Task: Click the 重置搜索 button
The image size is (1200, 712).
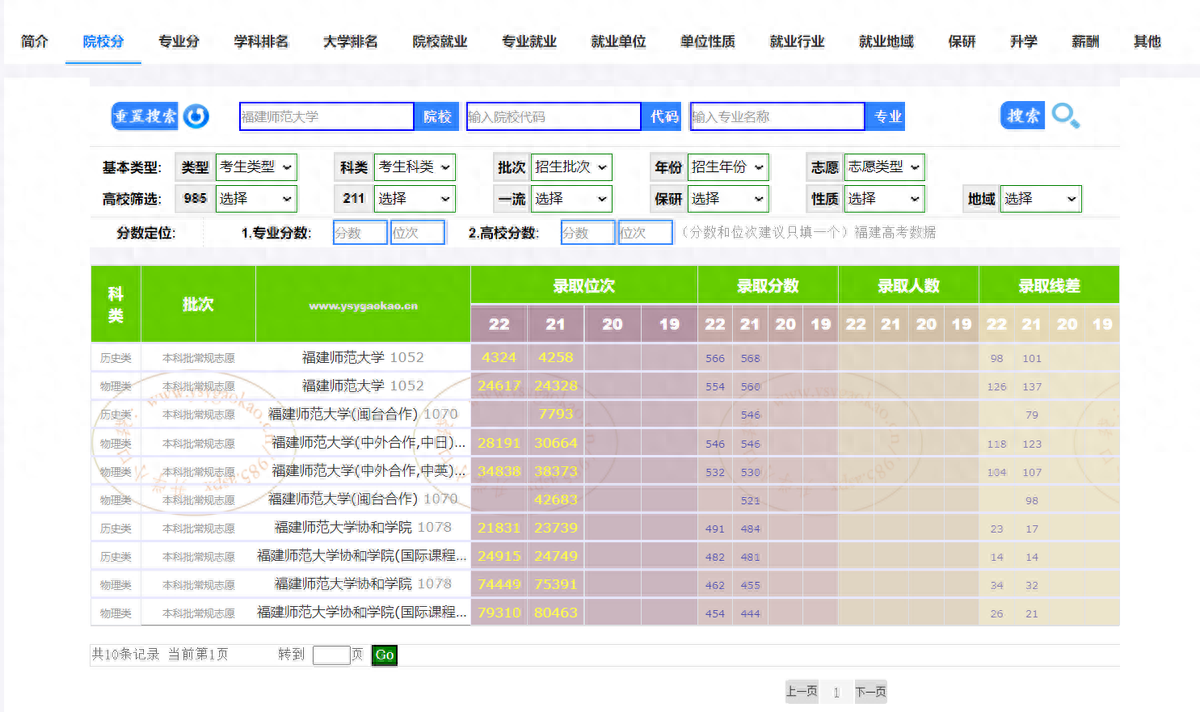Action: point(145,116)
